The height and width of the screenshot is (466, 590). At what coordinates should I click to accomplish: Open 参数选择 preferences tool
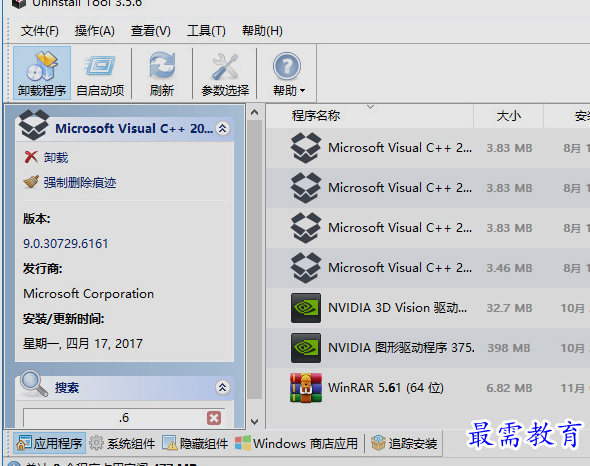pos(225,73)
